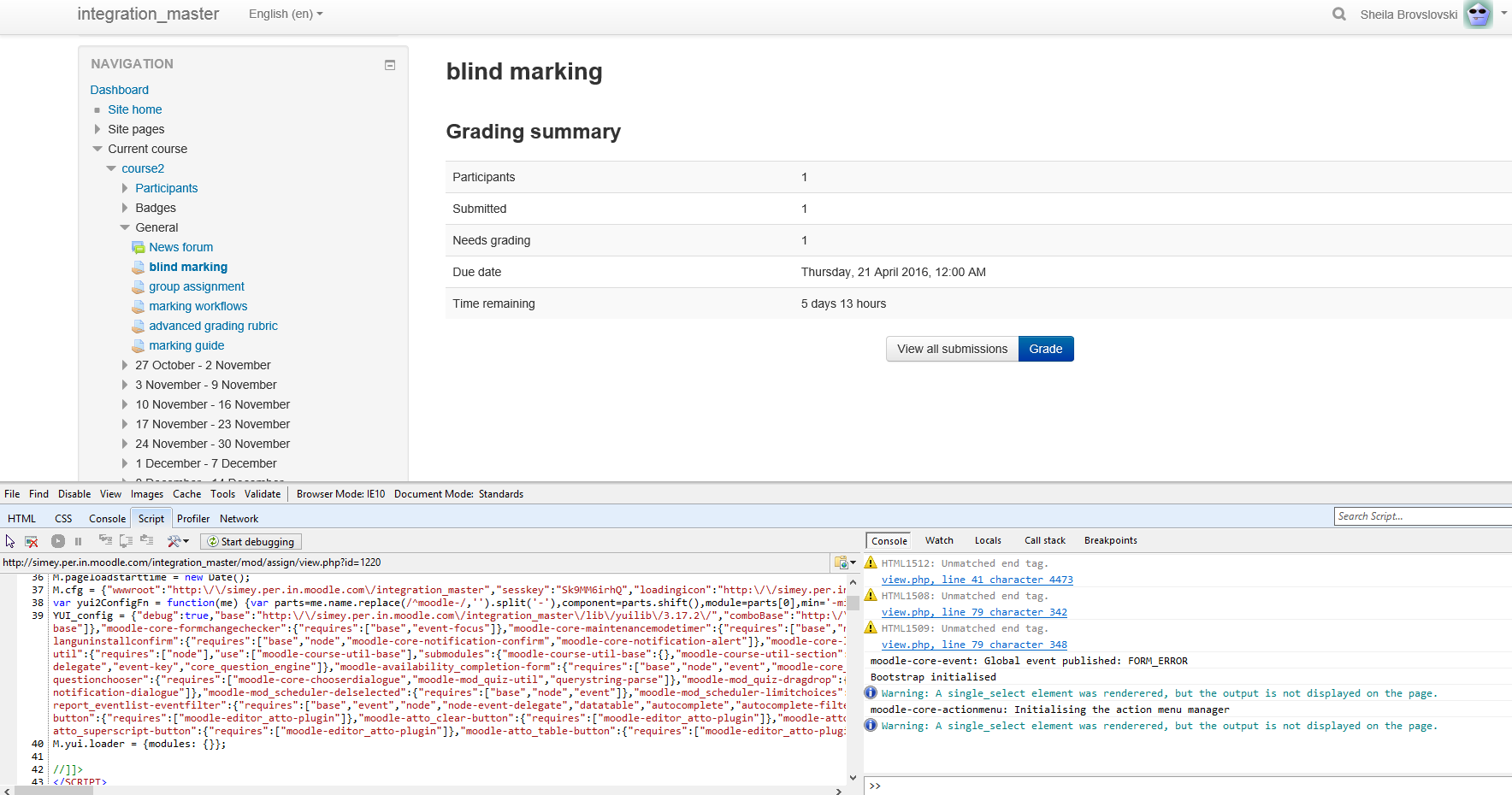Viewport: 1512px width, 795px height.
Task: Click the Start debugging button
Action: point(251,541)
